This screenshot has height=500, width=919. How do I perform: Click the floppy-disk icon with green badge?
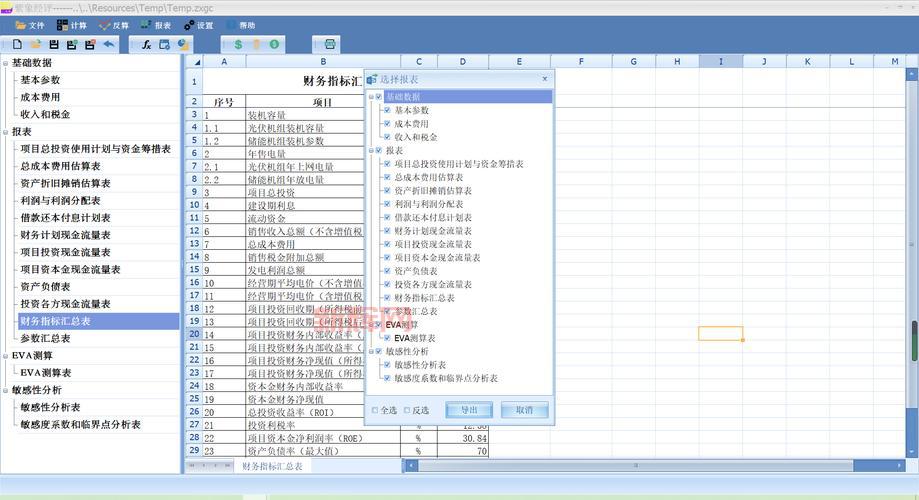pos(72,44)
